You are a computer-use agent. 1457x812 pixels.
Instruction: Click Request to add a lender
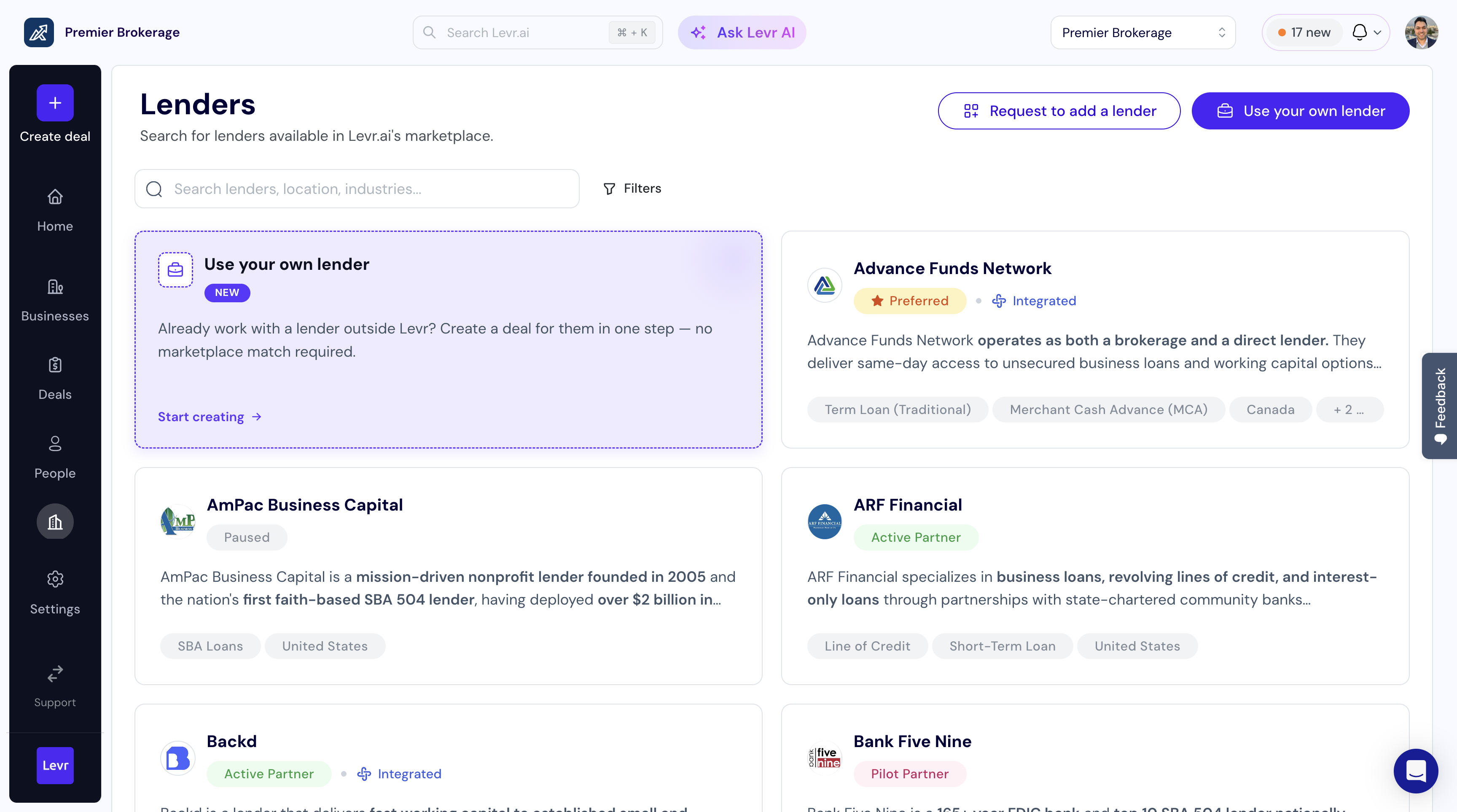click(x=1059, y=111)
